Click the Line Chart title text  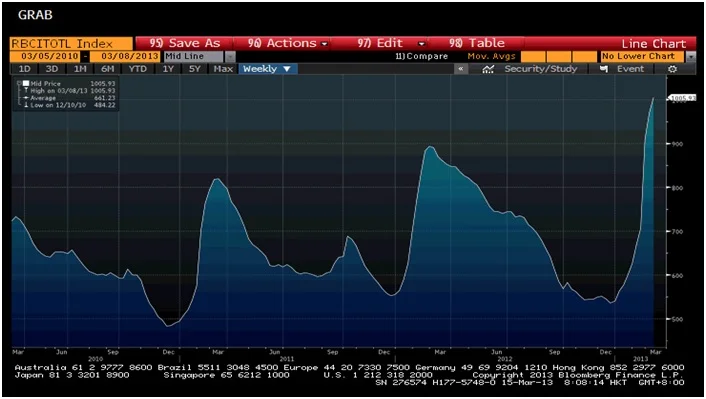653,44
